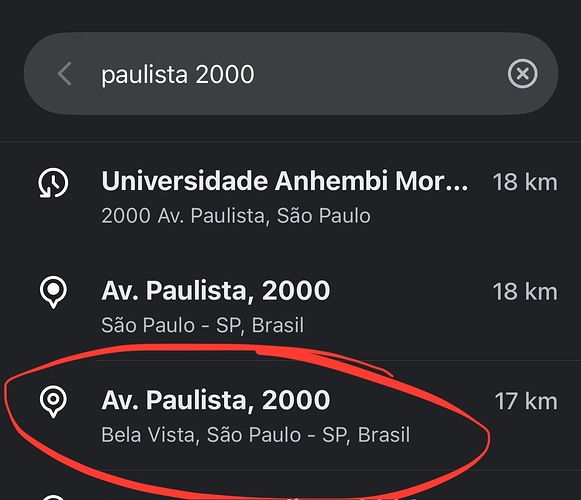Viewport: 581px width, 500px height.
Task: Tap blank row space right of 'Av. Paulista, 2000' Bela Vista title
Action: click(411, 400)
